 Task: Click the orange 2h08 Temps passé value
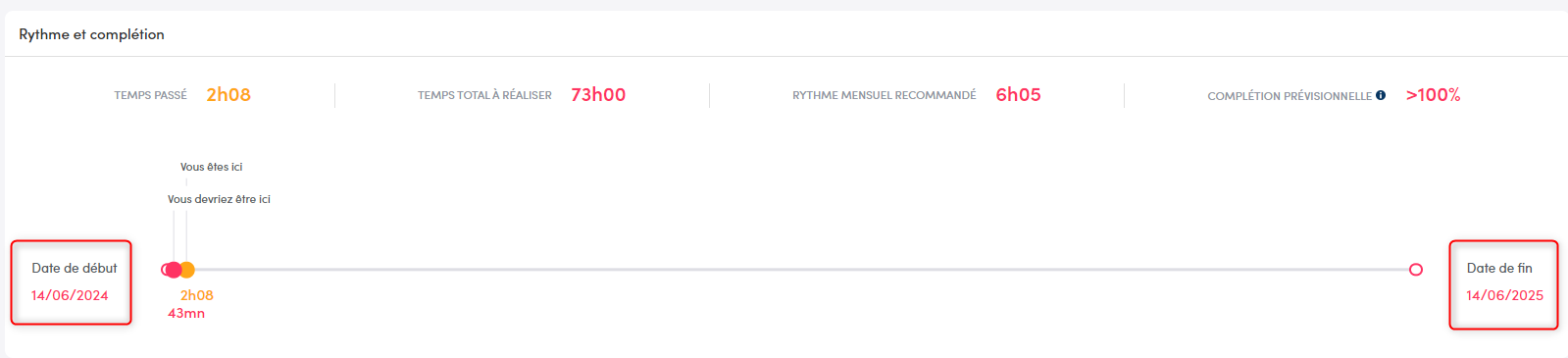[x=228, y=95]
